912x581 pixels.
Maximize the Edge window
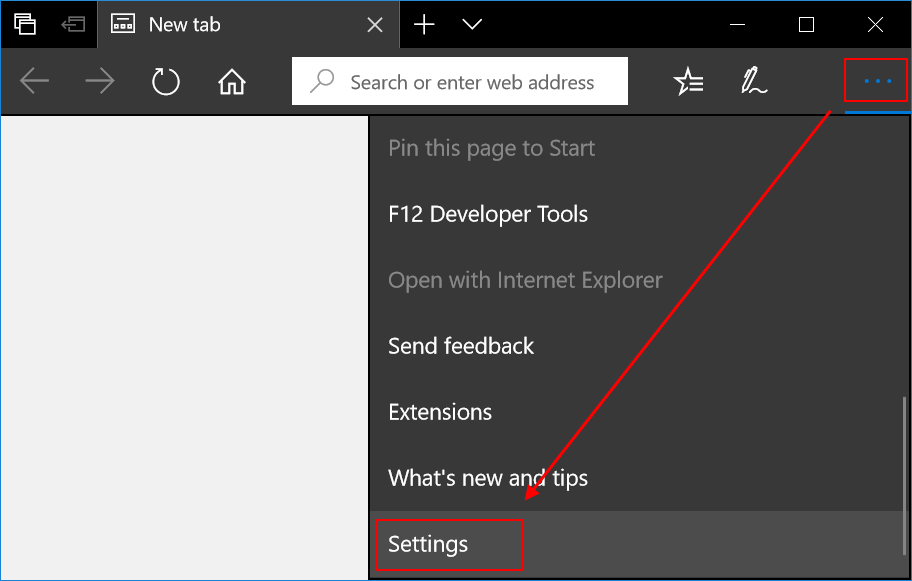[806, 24]
